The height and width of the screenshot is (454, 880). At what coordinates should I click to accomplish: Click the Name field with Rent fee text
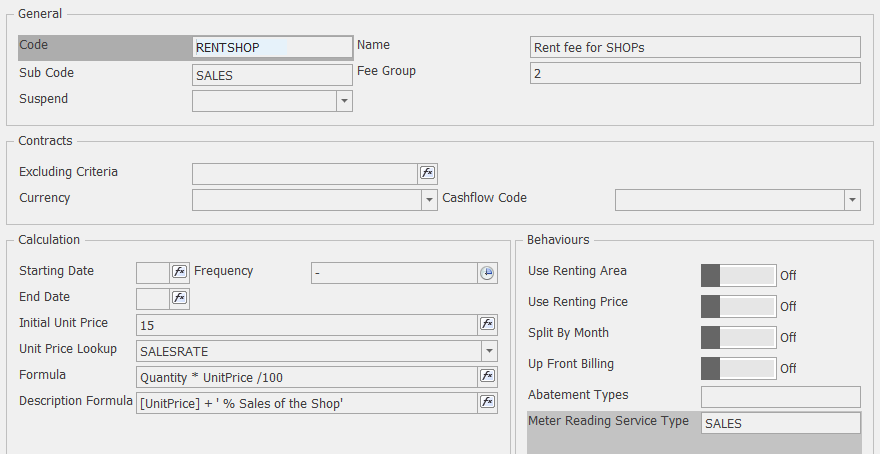point(694,47)
